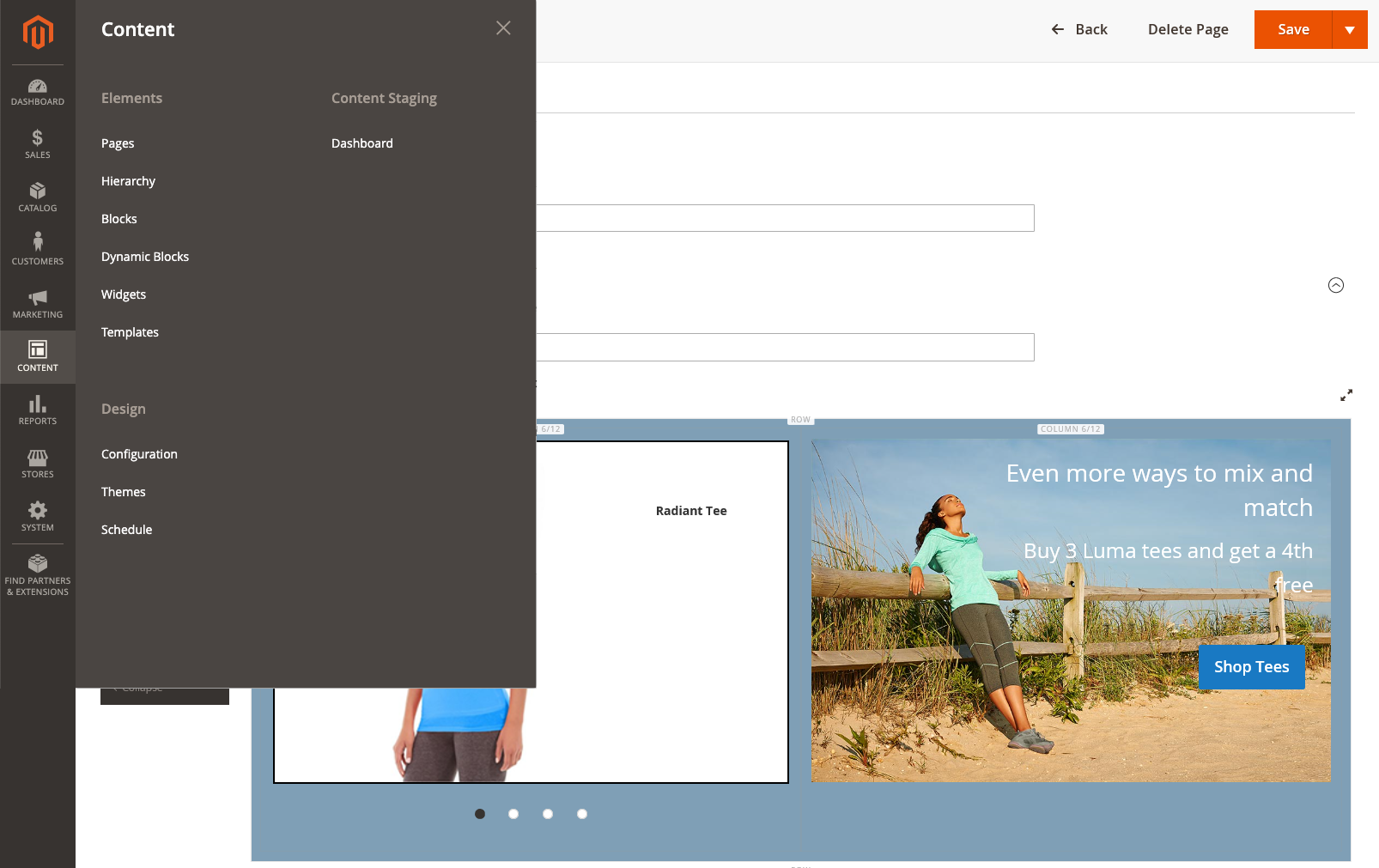The height and width of the screenshot is (868, 1379).
Task: Click the Magento logo icon
Action: (x=38, y=33)
